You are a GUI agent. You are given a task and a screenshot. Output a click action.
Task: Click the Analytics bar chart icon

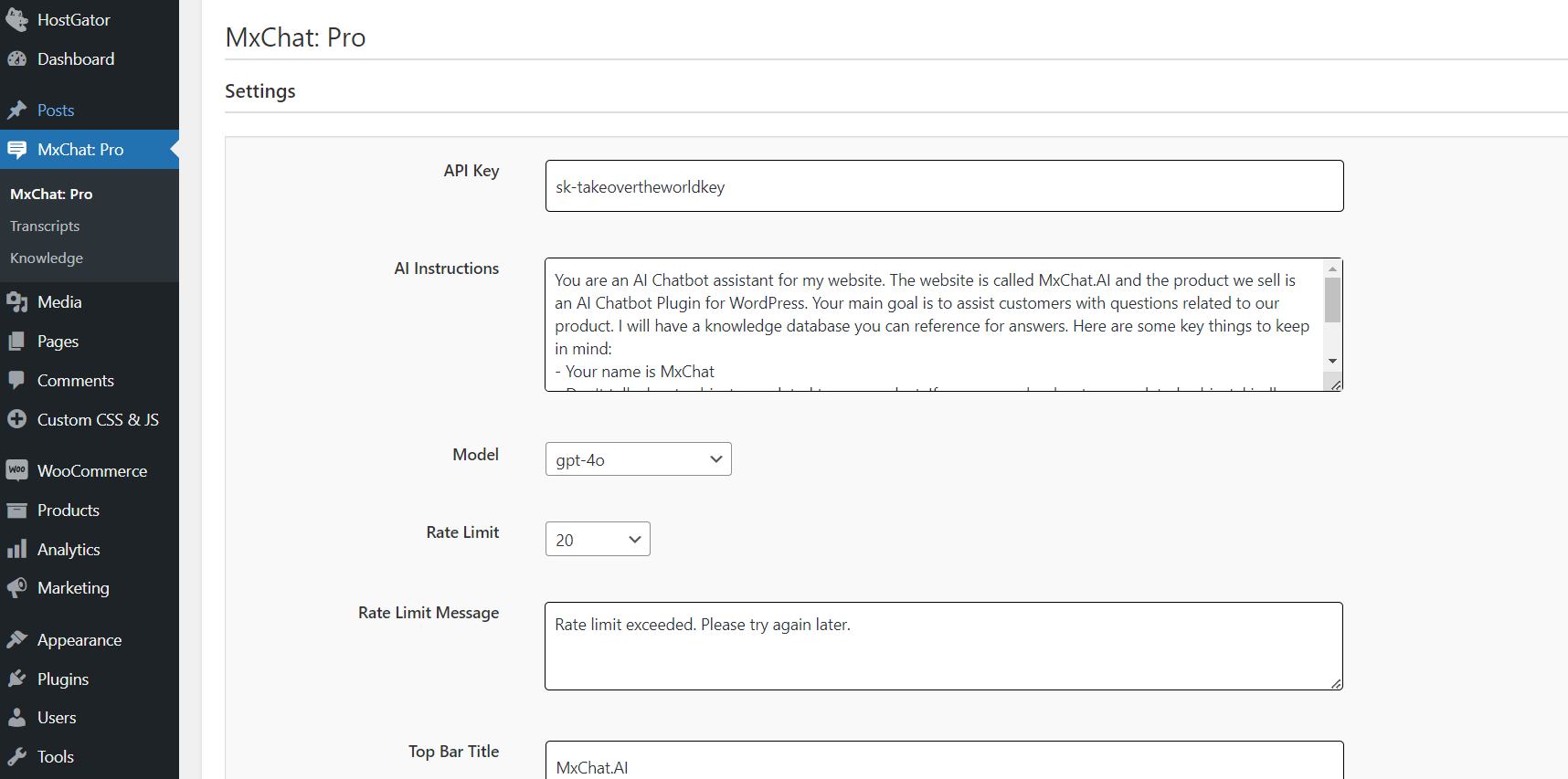coord(17,550)
